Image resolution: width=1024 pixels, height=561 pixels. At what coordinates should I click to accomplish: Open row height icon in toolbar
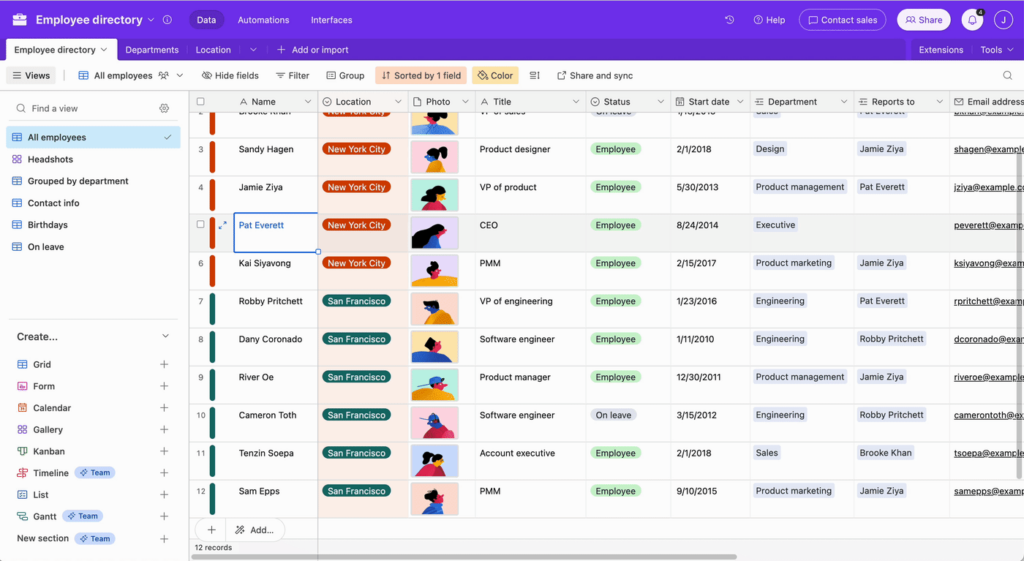(534, 76)
